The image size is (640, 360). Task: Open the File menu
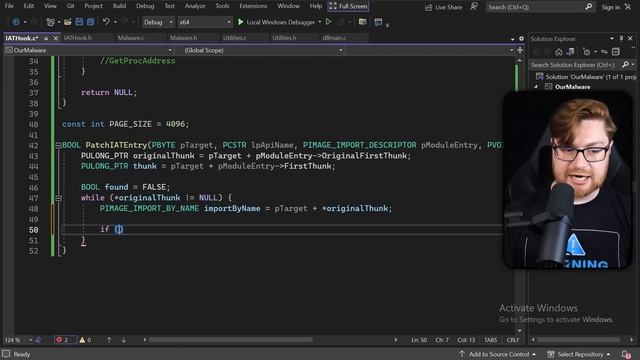[x=9, y=6]
